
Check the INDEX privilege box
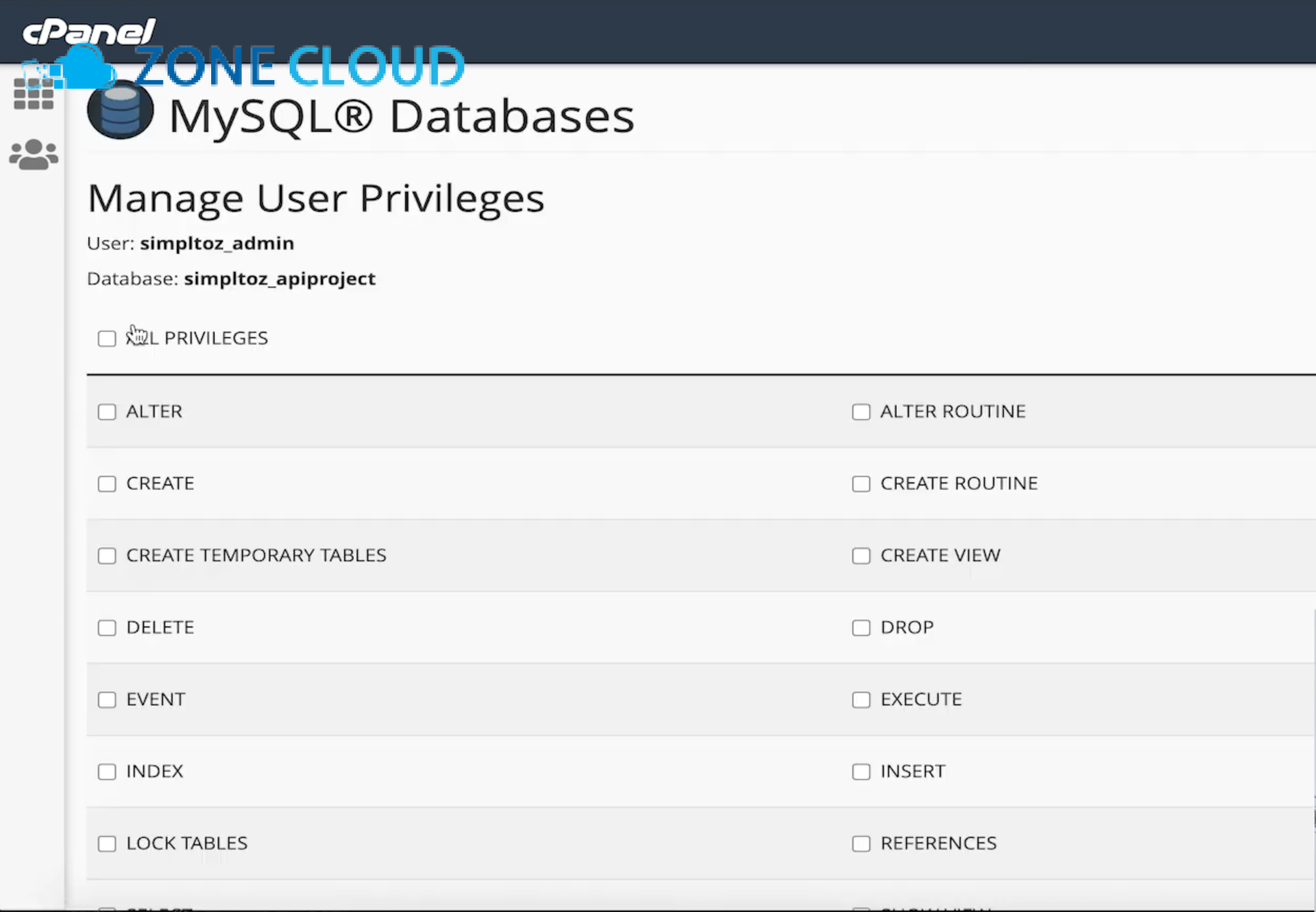[x=107, y=772]
